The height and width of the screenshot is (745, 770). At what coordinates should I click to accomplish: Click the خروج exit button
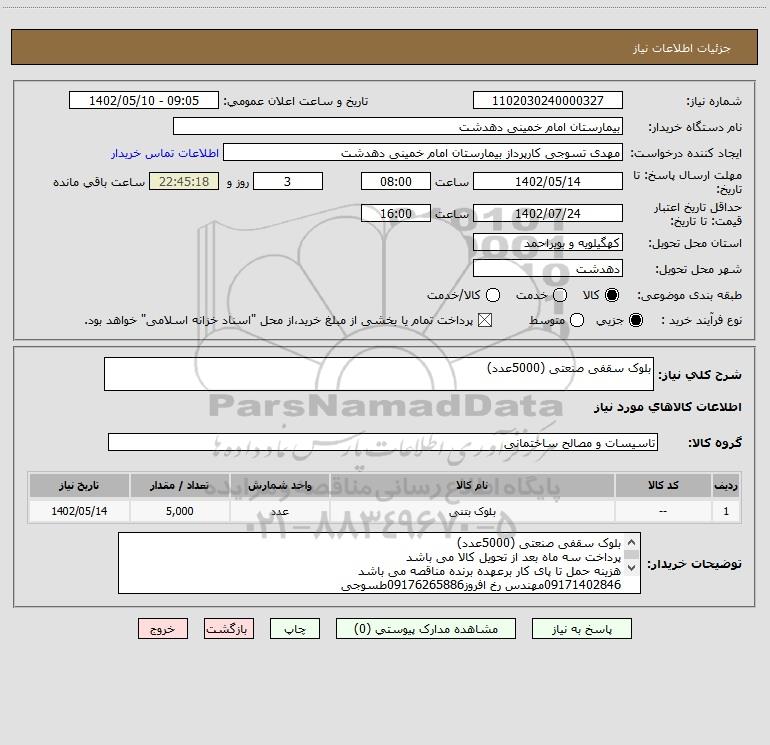[163, 629]
